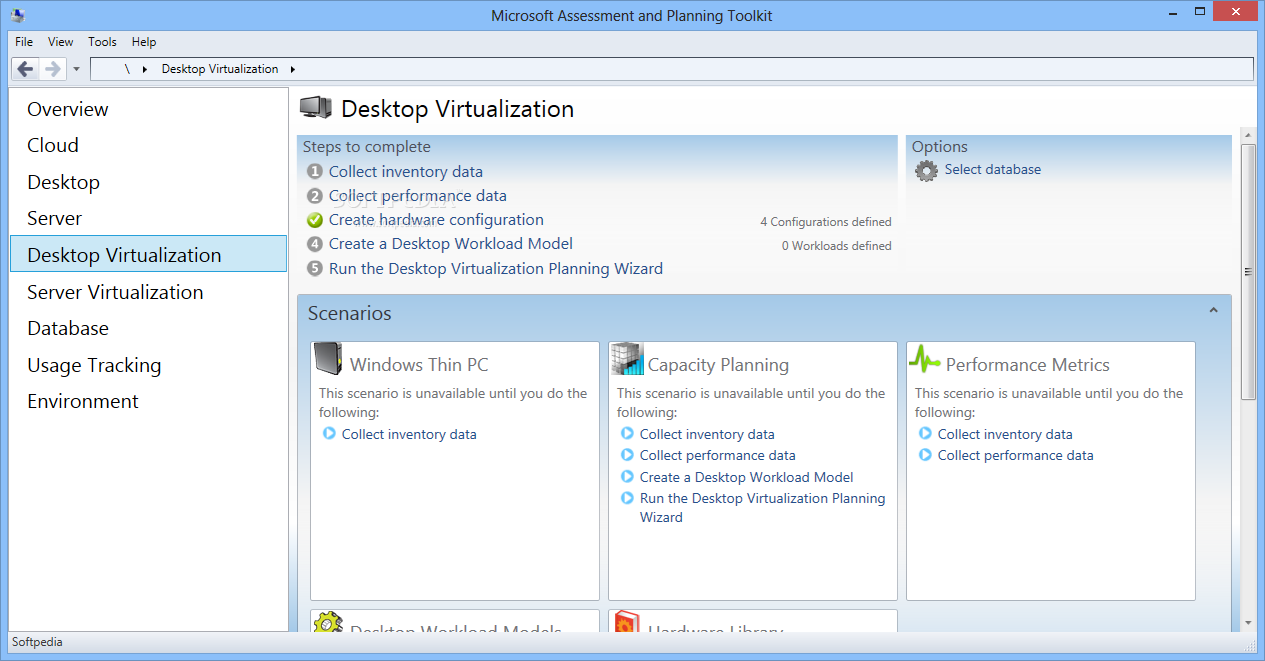
Task: Click Collect performance data in Performance Metrics
Action: pyautogui.click(x=1016, y=455)
